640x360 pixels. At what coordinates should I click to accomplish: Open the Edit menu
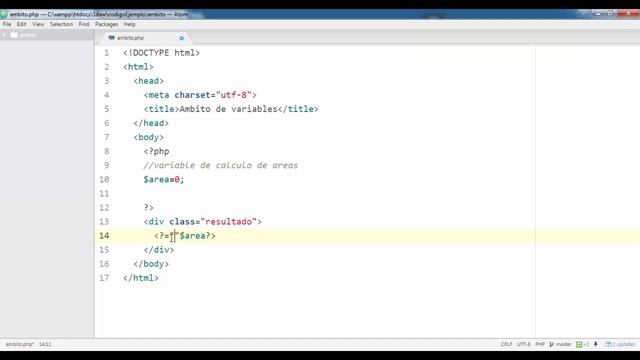[21, 24]
